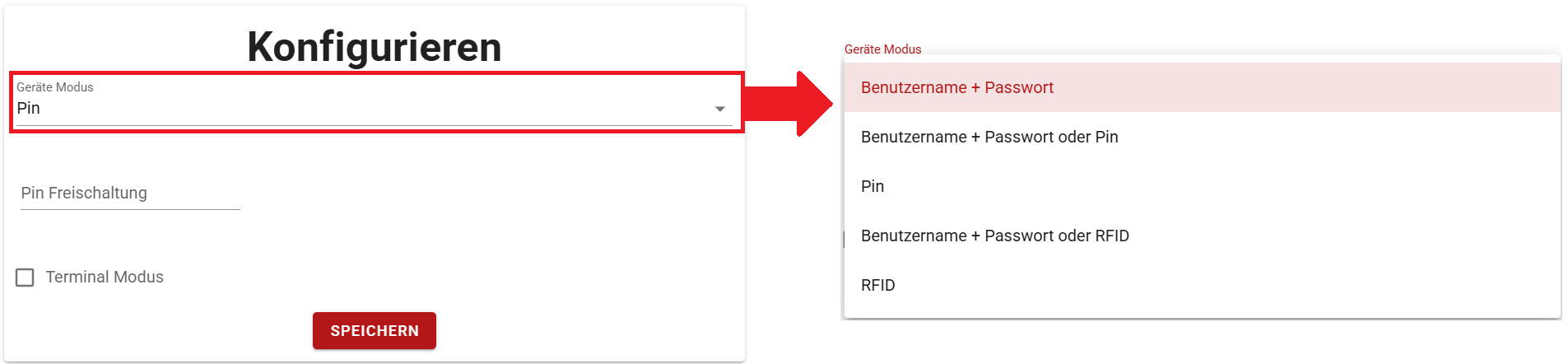Click the selected "Pin" value in Geräte Modus

pos(29,108)
